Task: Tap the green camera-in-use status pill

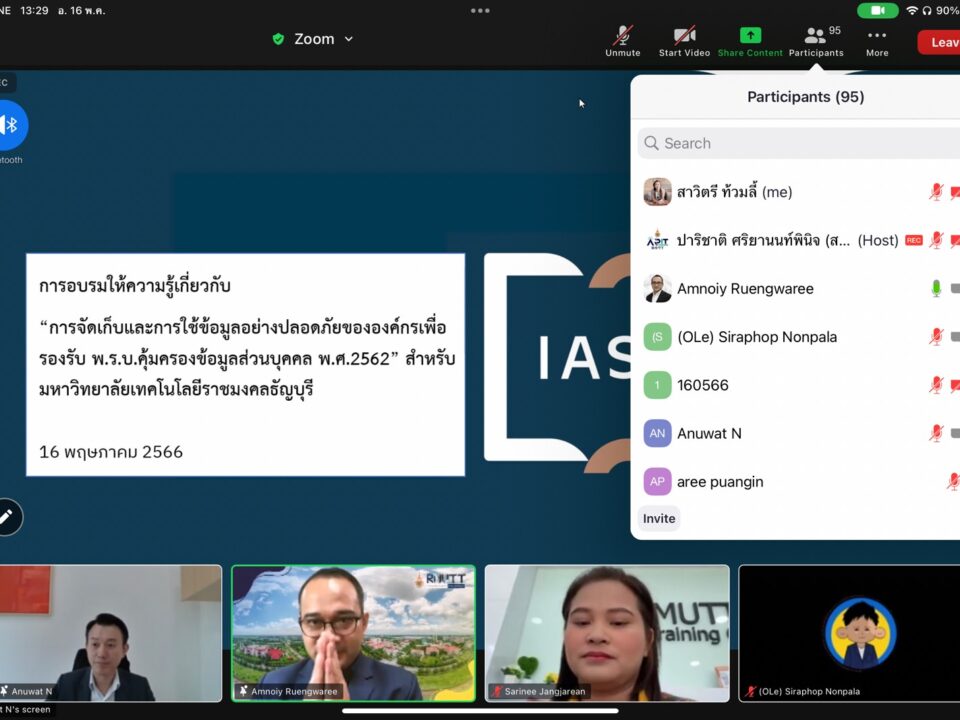Action: click(878, 10)
